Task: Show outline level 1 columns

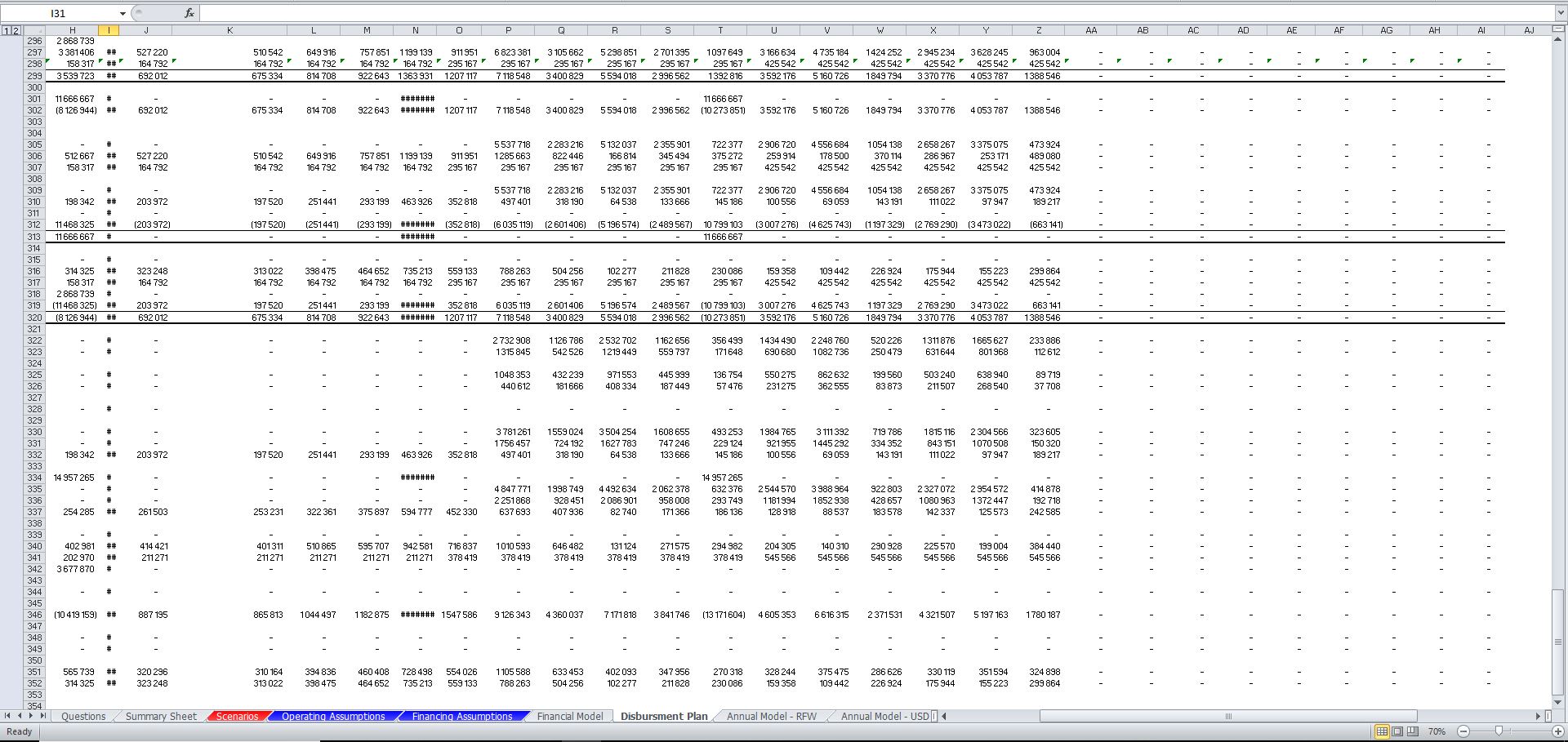Action: 7,30
